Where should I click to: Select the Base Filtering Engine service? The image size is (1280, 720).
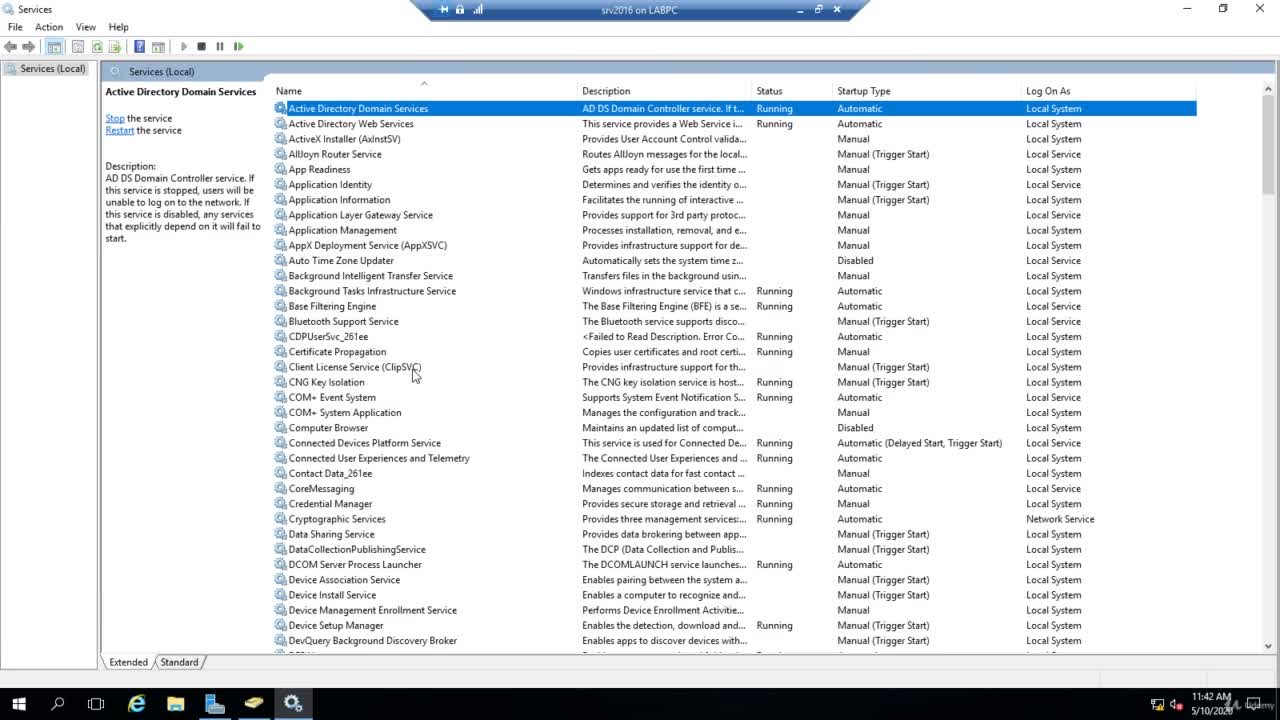(x=332, y=306)
